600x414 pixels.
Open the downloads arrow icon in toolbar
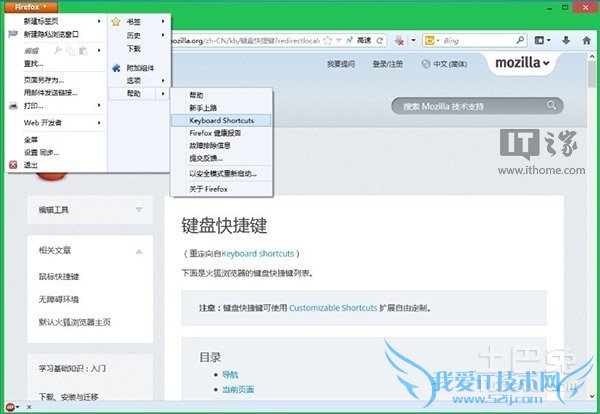pyautogui.click(x=566, y=40)
